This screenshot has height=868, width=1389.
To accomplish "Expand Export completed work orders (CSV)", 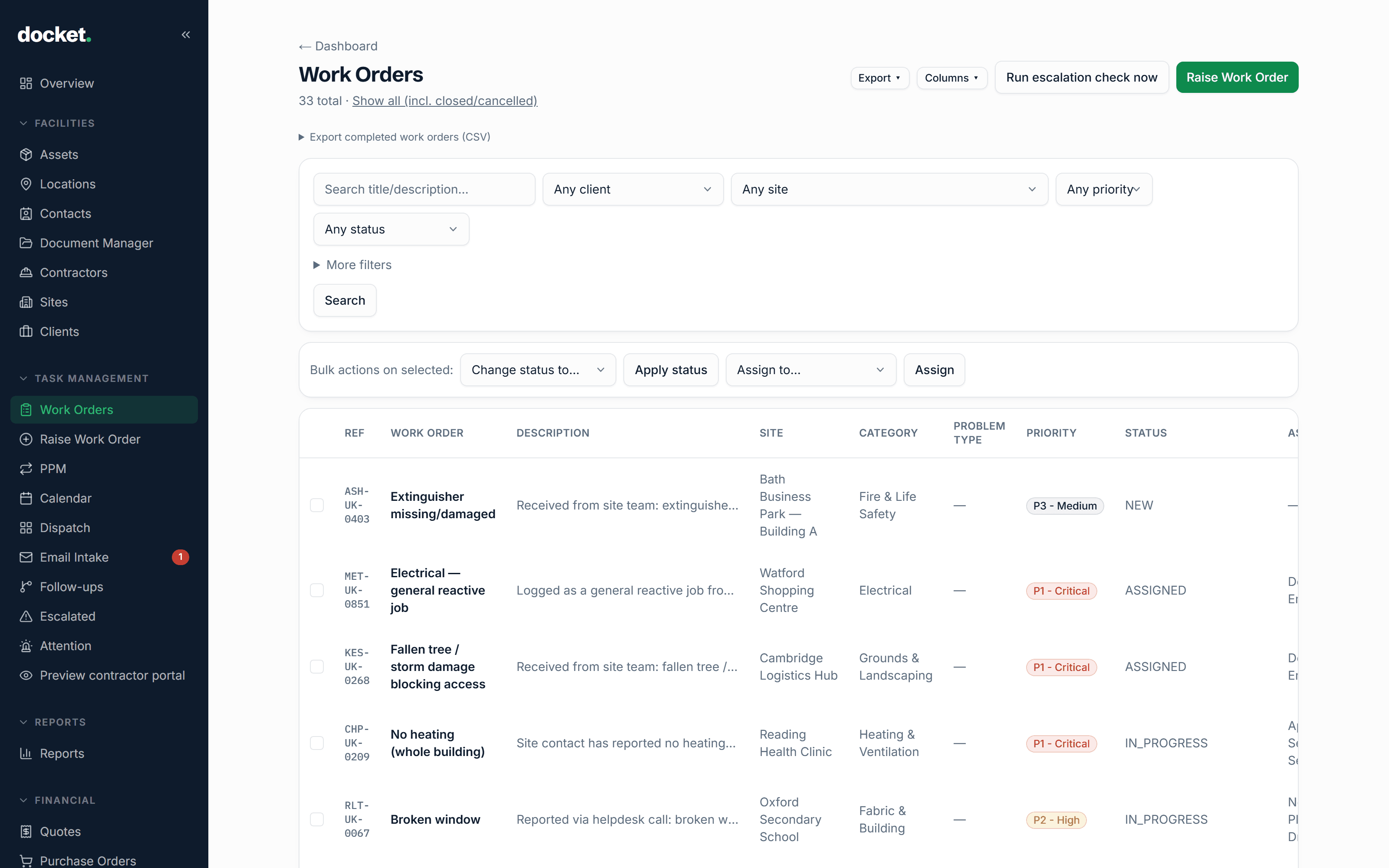I will coord(394,137).
